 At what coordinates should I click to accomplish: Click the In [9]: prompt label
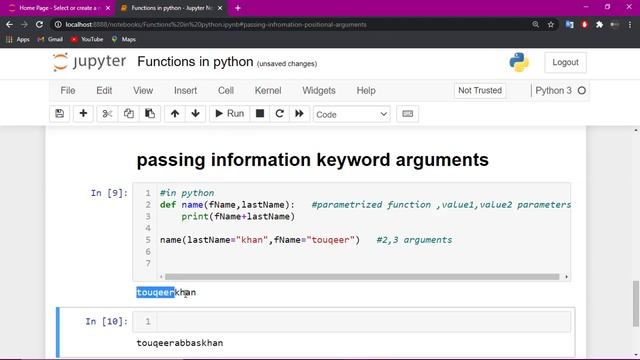[109, 193]
